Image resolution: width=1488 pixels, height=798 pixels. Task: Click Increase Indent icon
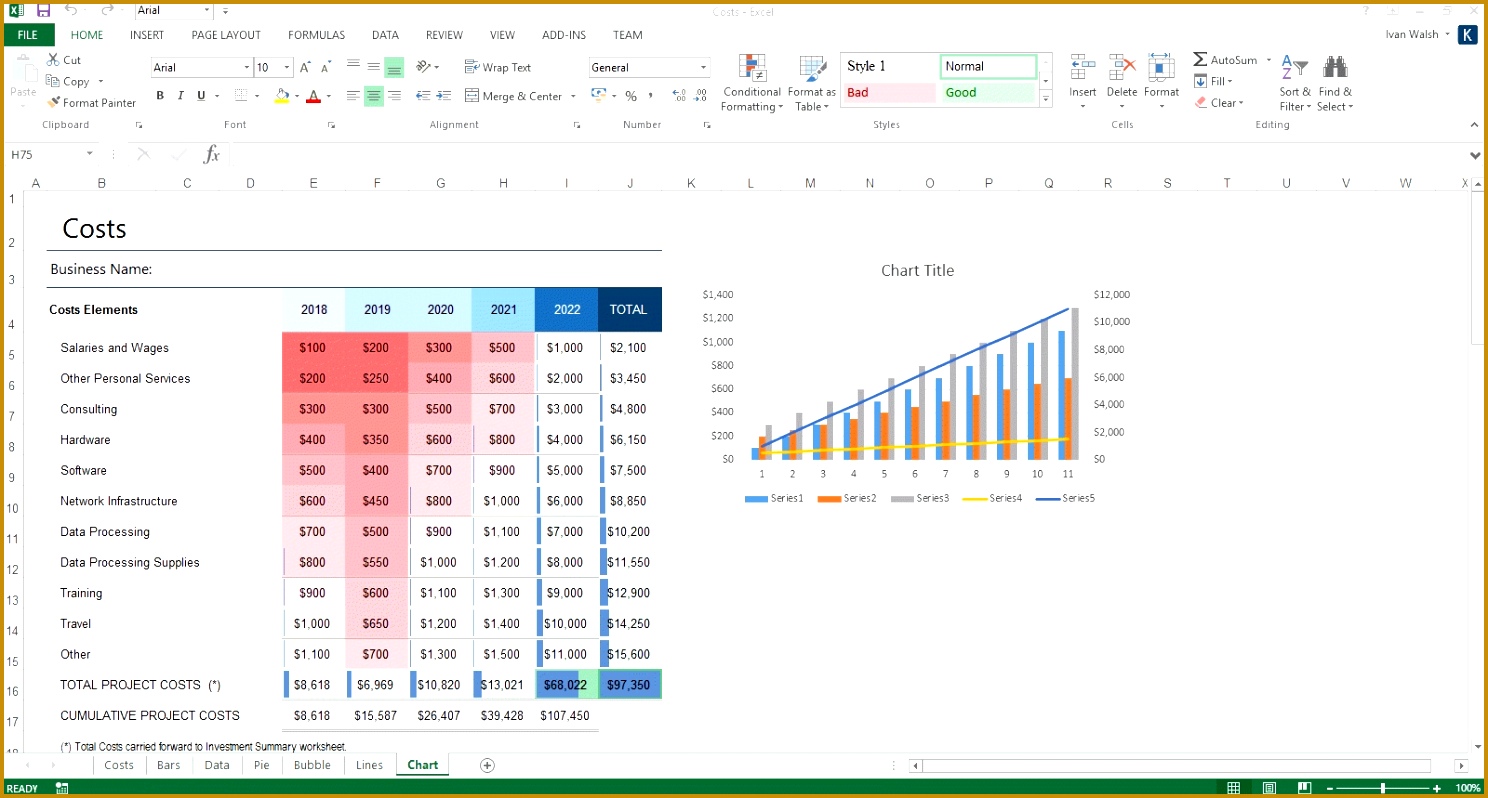[442, 96]
